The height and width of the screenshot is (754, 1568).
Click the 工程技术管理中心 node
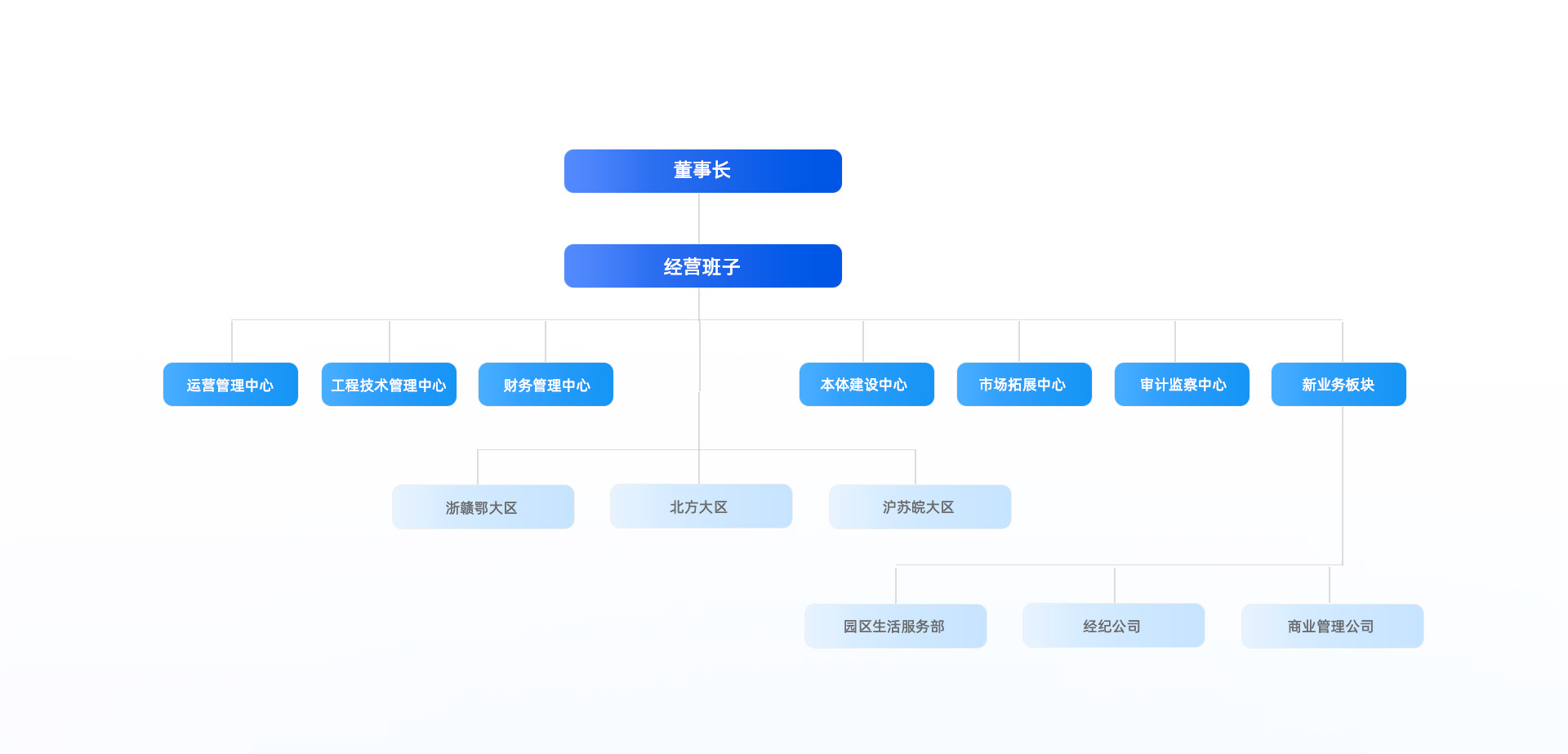389,384
